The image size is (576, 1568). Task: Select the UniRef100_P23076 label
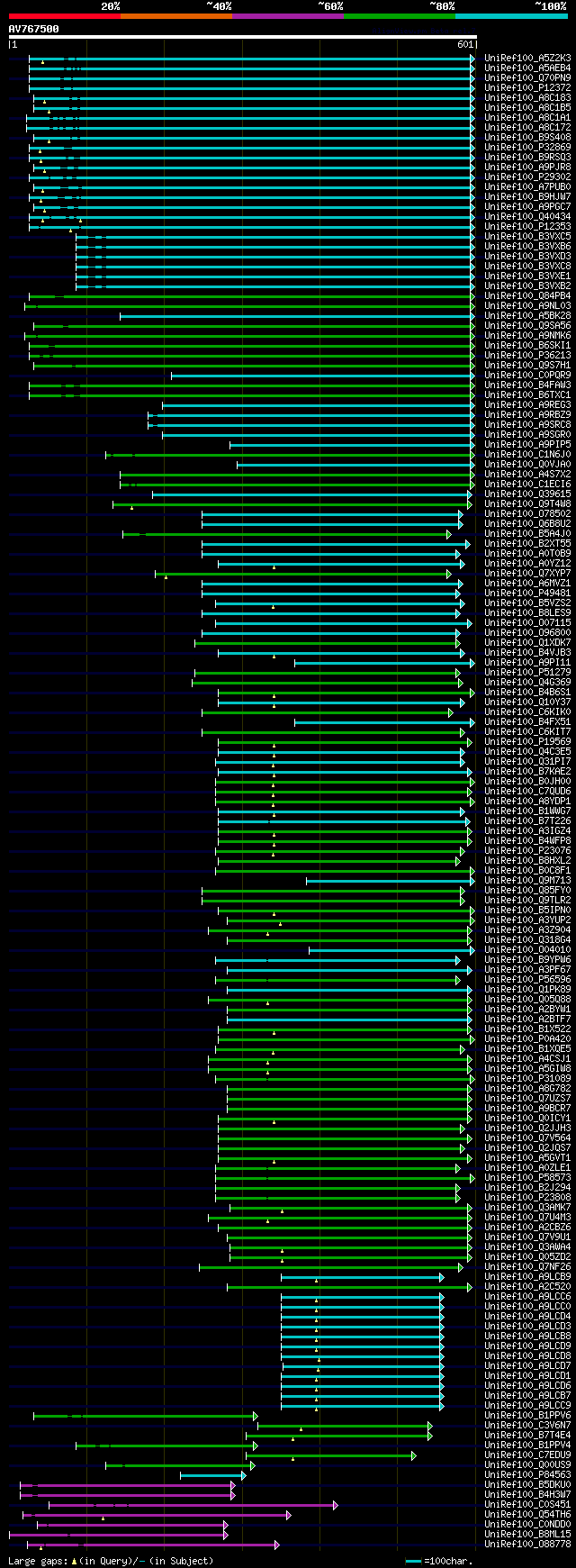527,851
